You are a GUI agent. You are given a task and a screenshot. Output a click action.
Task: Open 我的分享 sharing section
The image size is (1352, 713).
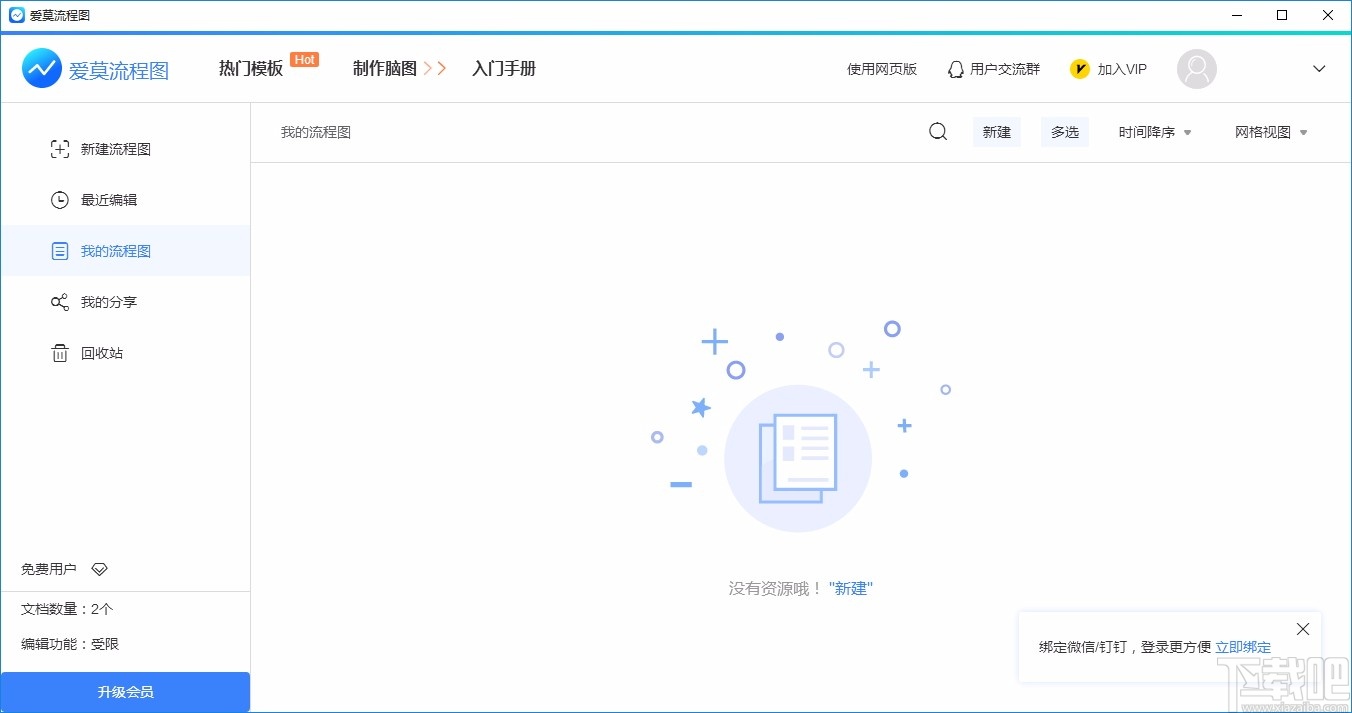coord(60,301)
